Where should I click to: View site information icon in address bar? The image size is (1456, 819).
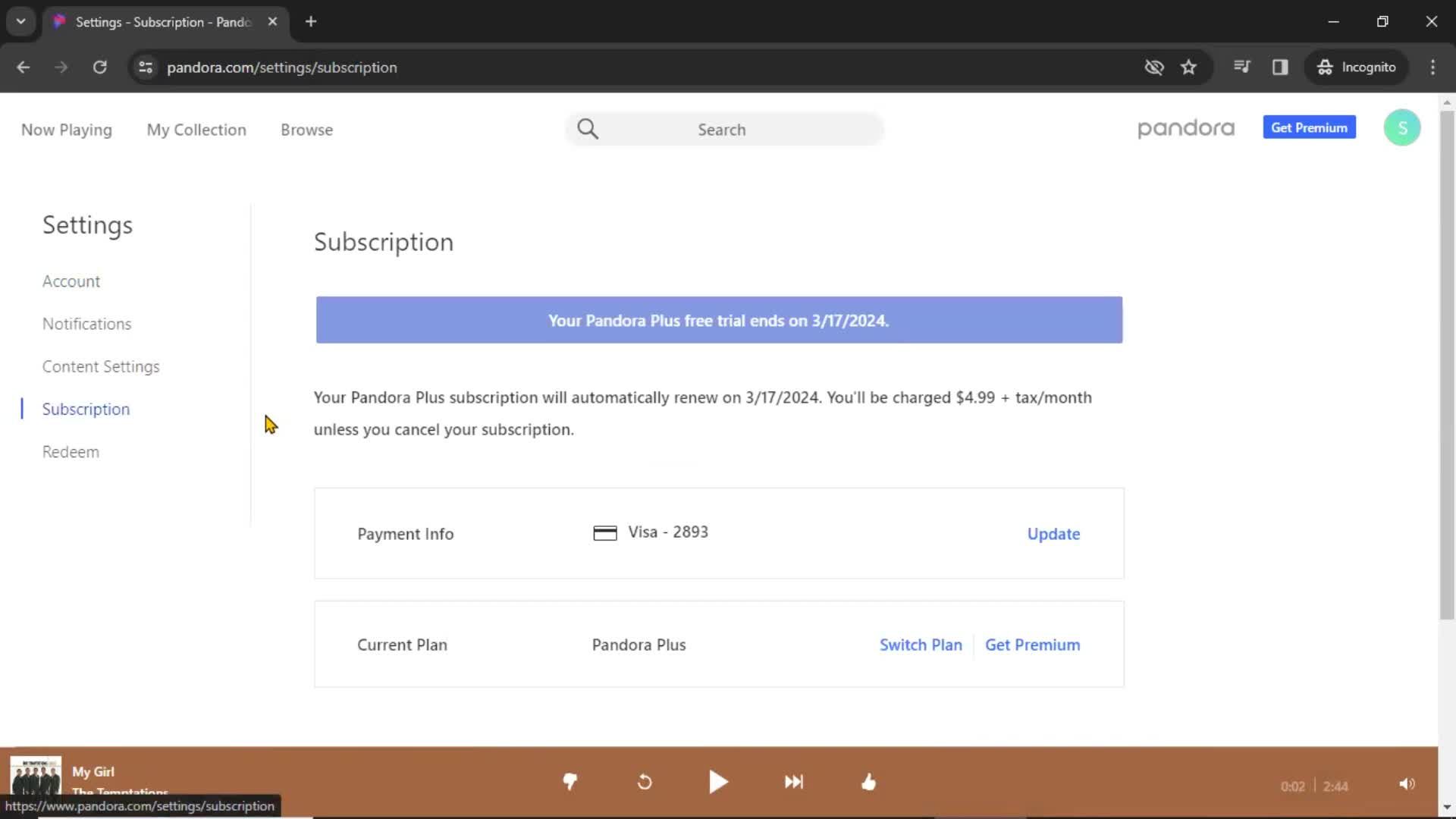(x=146, y=67)
